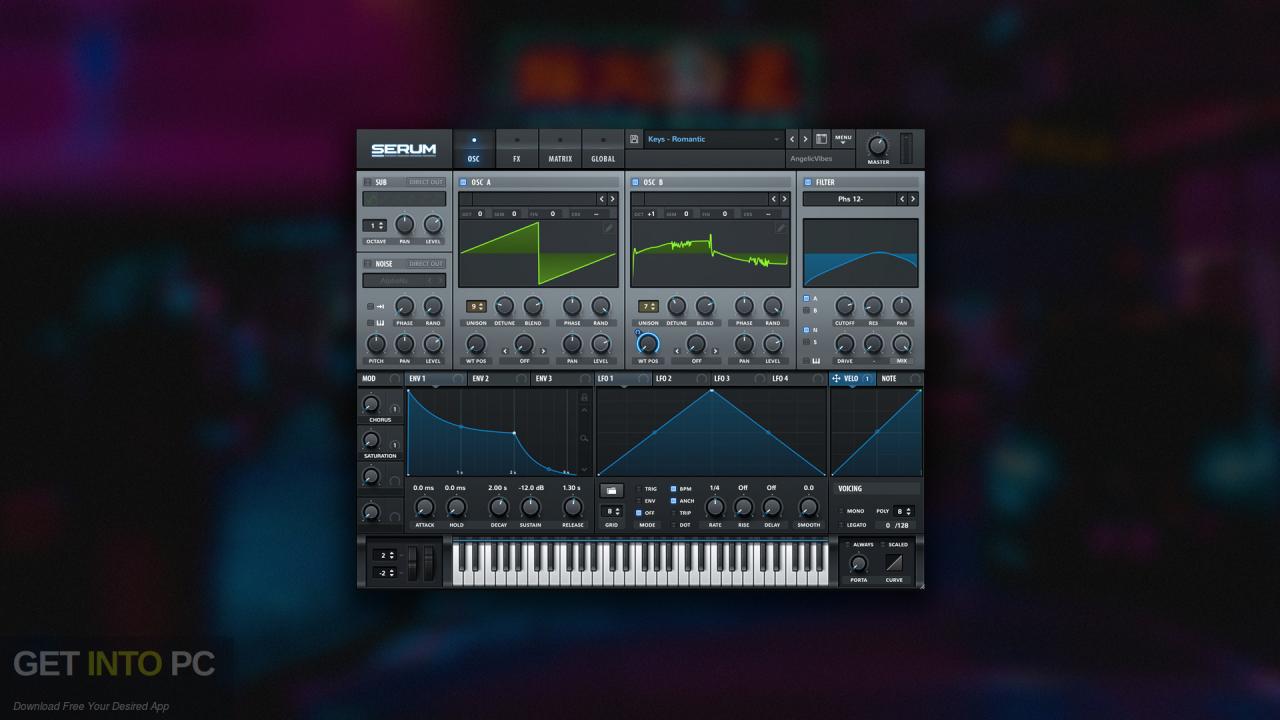1280x720 pixels.
Task: Click the portamento CURVE shape icon
Action: click(x=893, y=563)
